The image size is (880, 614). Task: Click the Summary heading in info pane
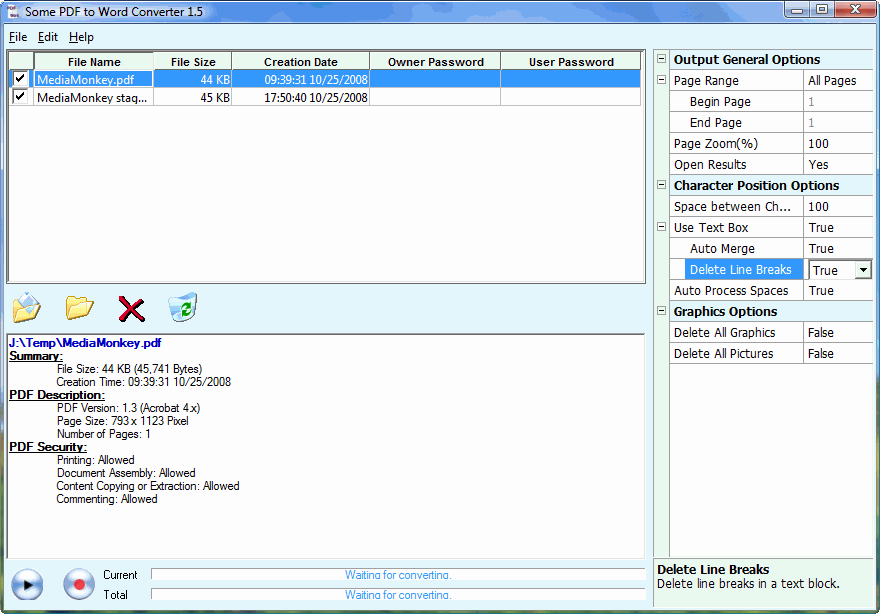[35, 356]
